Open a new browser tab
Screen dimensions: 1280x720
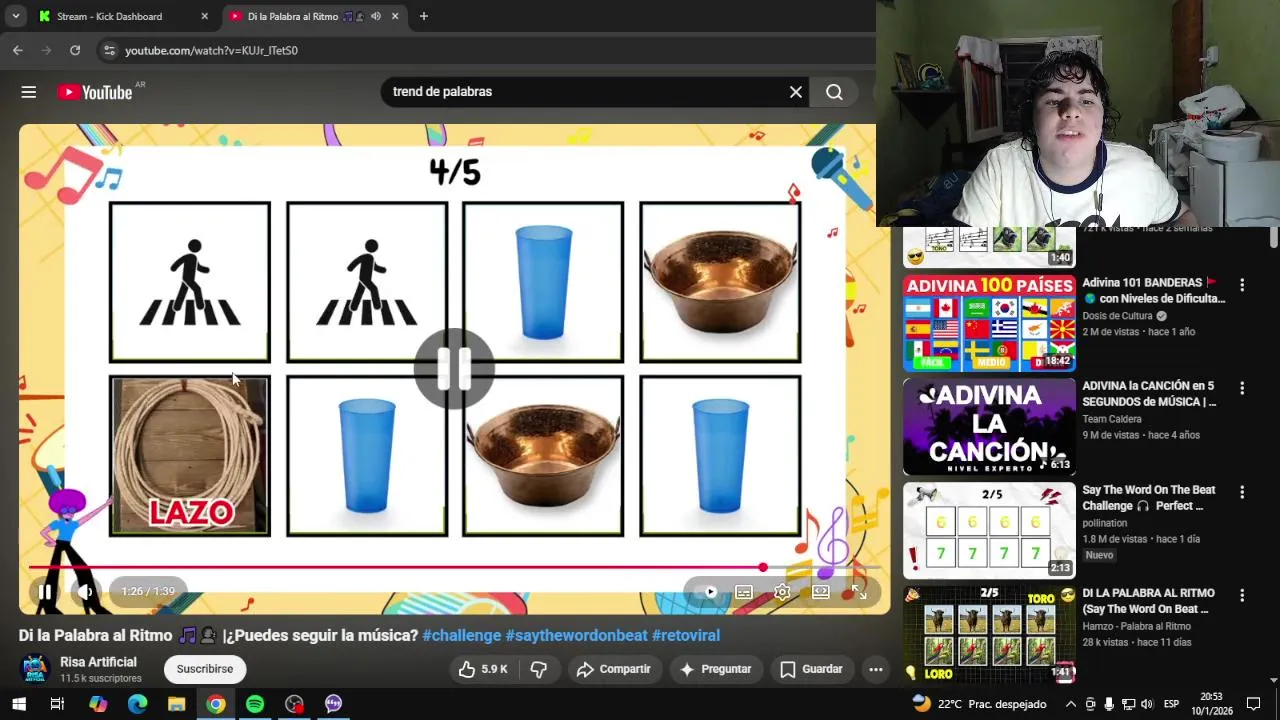[x=424, y=16]
